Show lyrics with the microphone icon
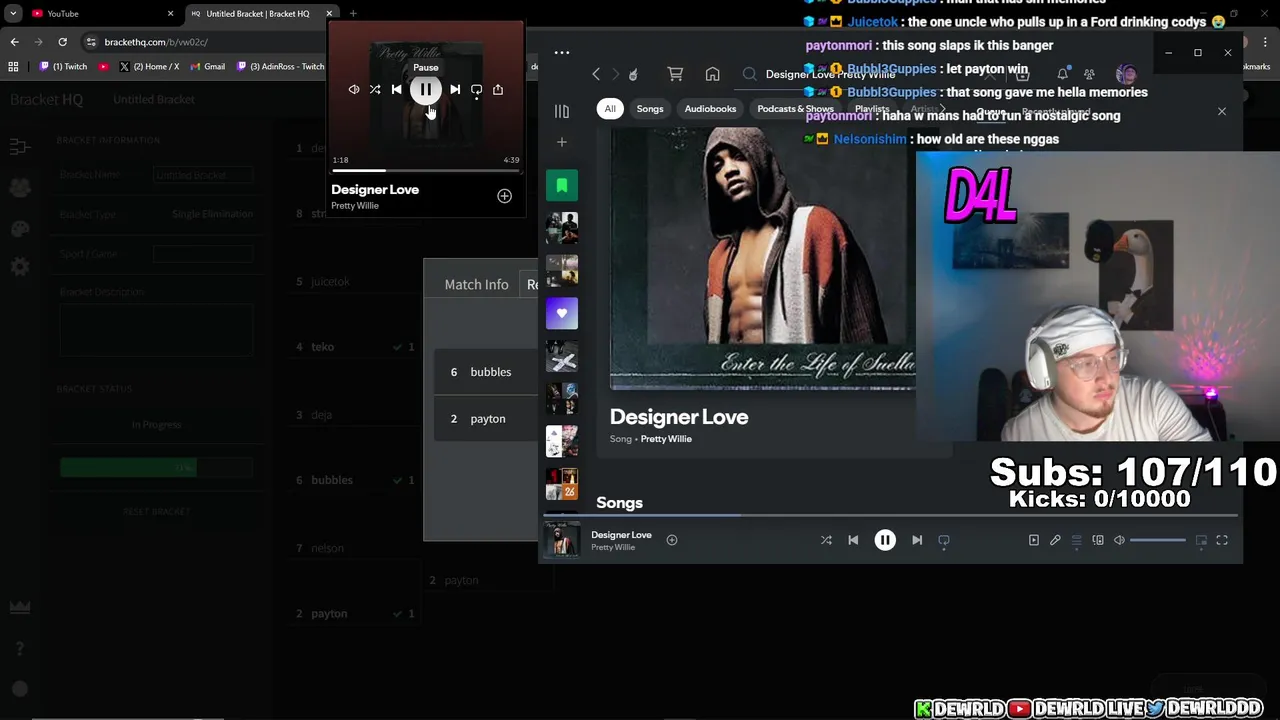The image size is (1280, 720). click(x=1055, y=540)
